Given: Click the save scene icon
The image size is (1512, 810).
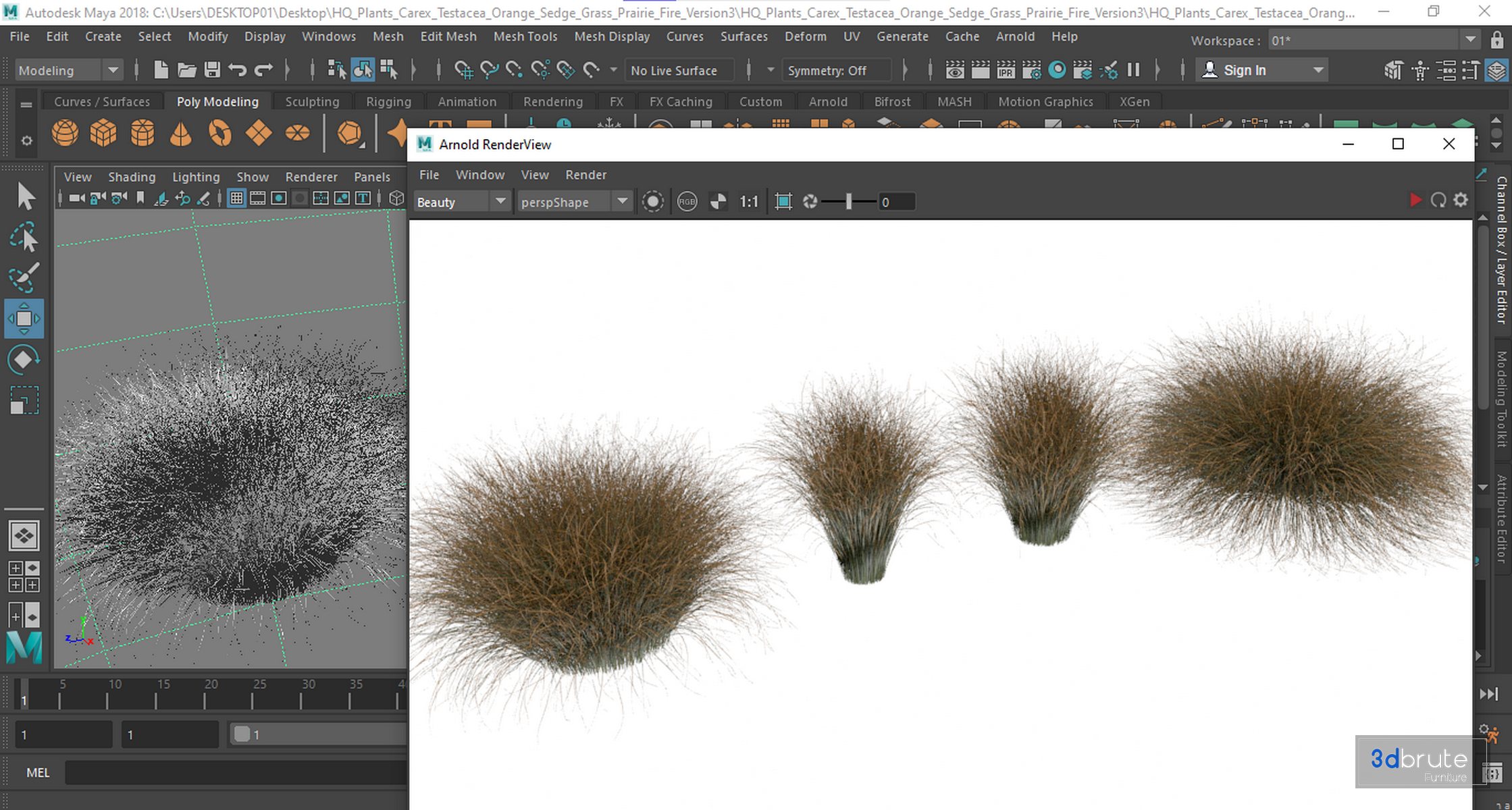Looking at the screenshot, I should (212, 70).
